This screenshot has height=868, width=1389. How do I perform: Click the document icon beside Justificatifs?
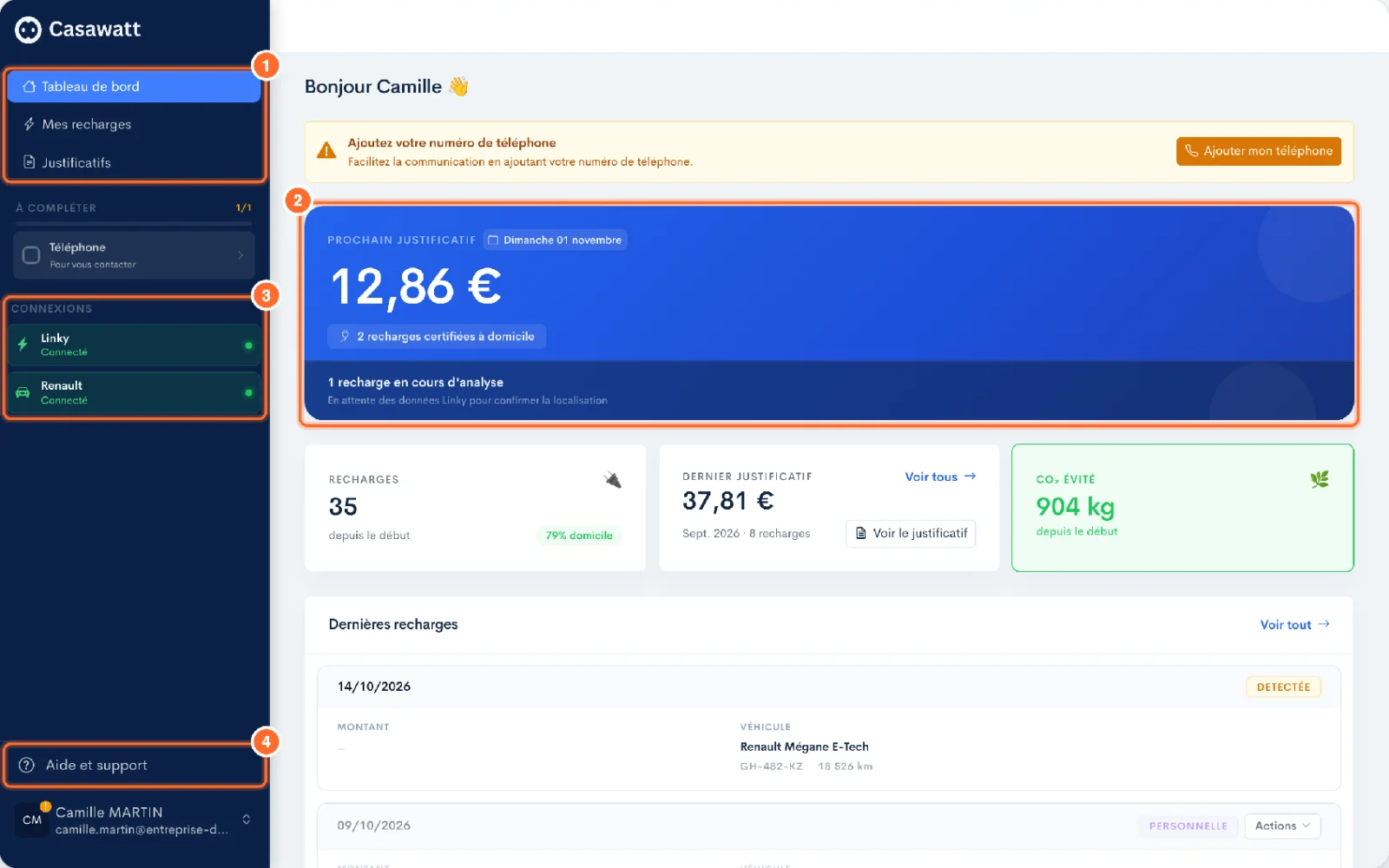point(29,162)
